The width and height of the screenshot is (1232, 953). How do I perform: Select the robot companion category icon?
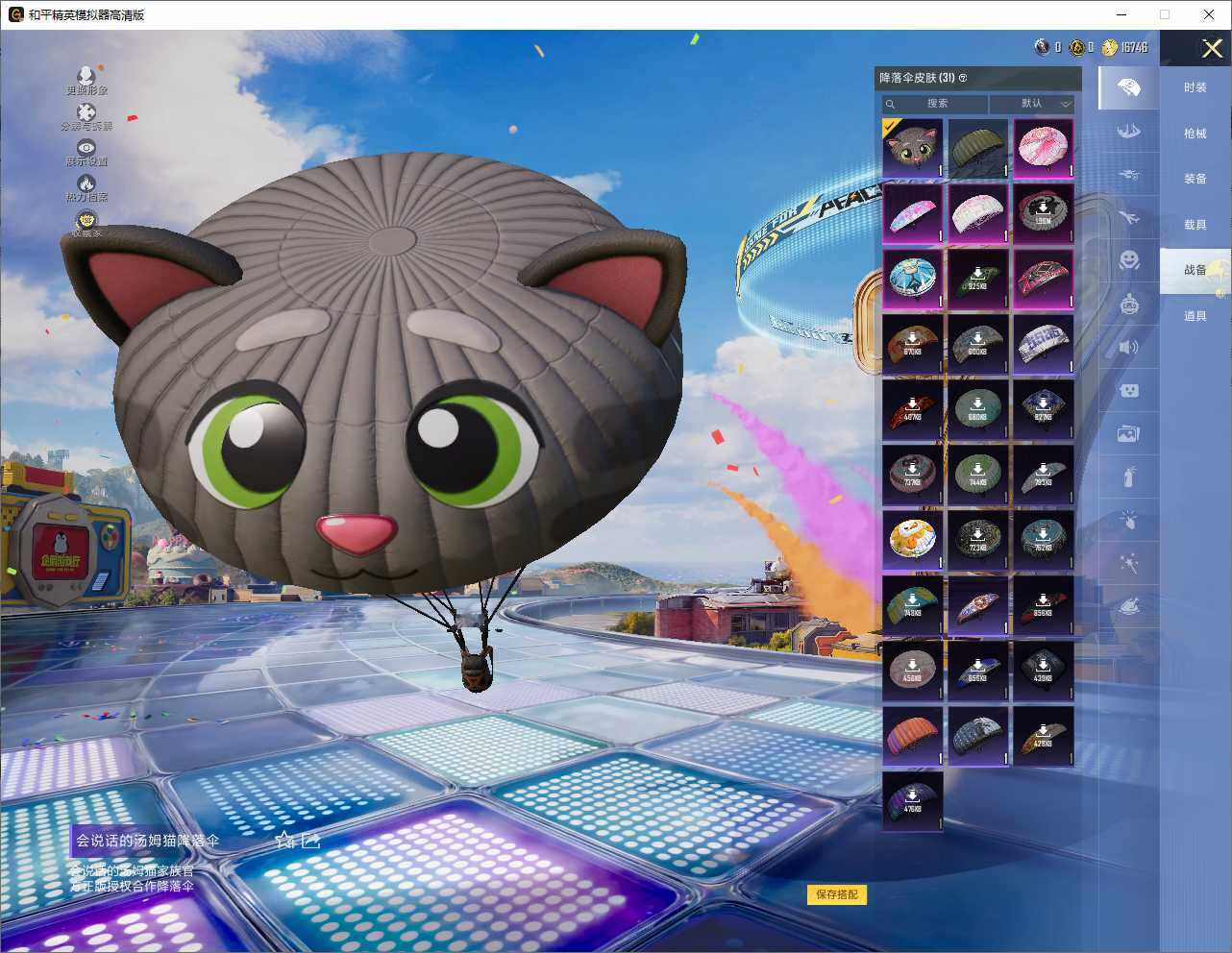(x=1129, y=304)
